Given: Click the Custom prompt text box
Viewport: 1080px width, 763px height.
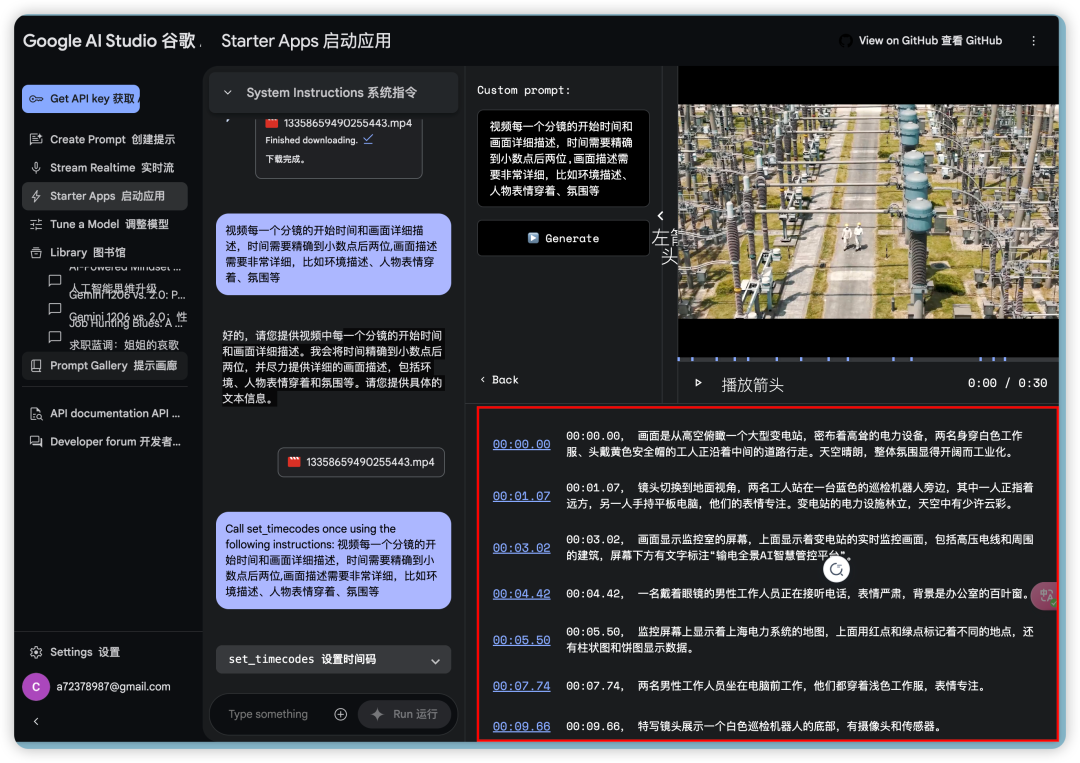Looking at the screenshot, I should [563, 158].
